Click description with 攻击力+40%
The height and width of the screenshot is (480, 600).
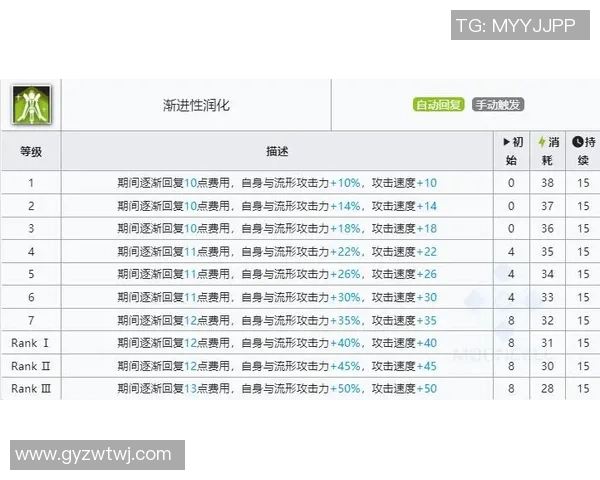pyautogui.click(x=277, y=343)
